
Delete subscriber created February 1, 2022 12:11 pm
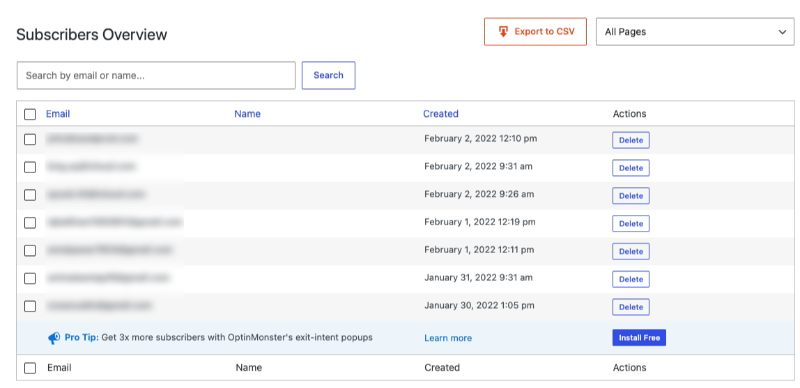click(631, 251)
